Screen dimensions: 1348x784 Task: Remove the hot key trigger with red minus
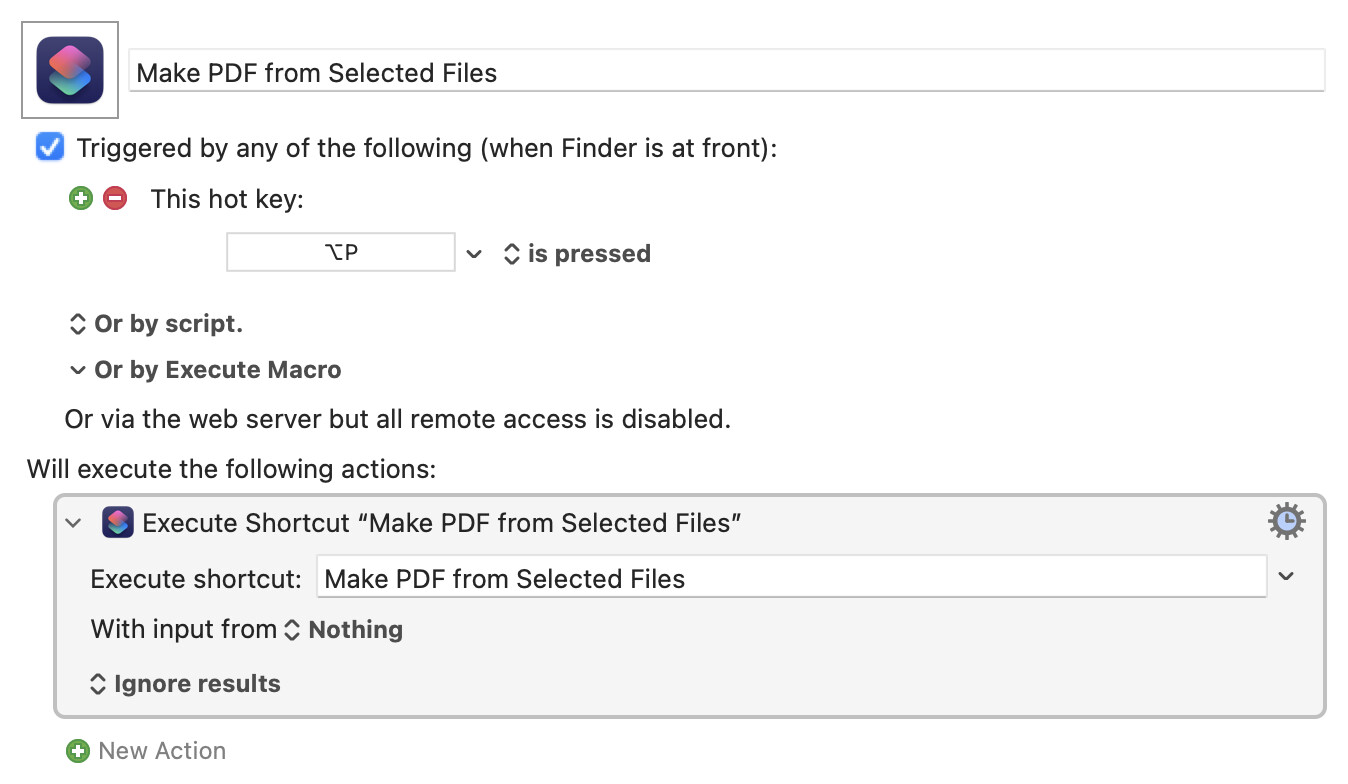[x=115, y=198]
